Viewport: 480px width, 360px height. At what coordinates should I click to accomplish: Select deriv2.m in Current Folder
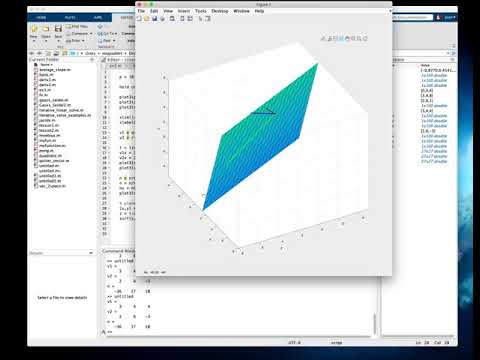(x=47, y=85)
